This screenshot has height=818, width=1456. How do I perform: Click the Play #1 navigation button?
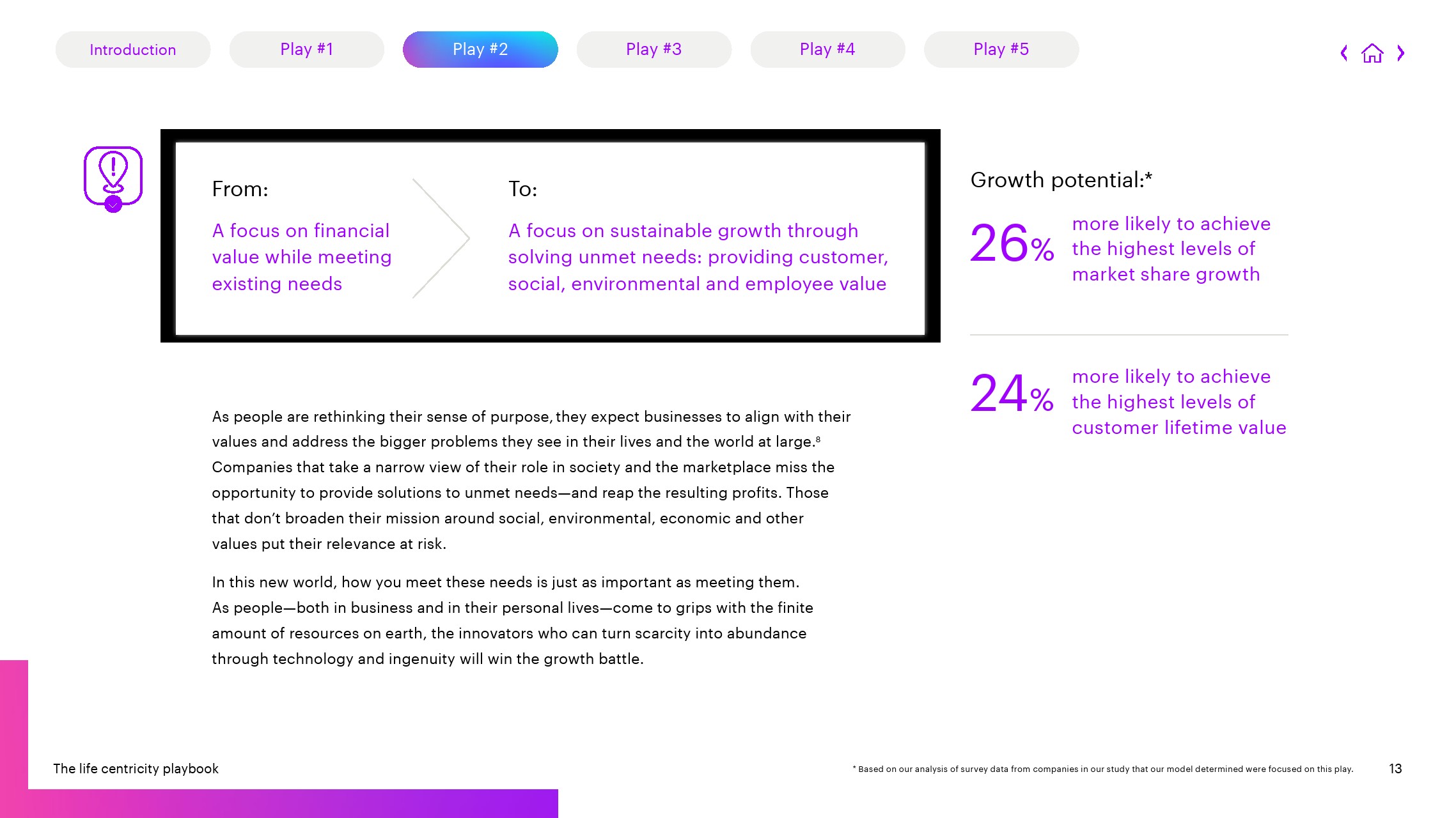click(306, 49)
